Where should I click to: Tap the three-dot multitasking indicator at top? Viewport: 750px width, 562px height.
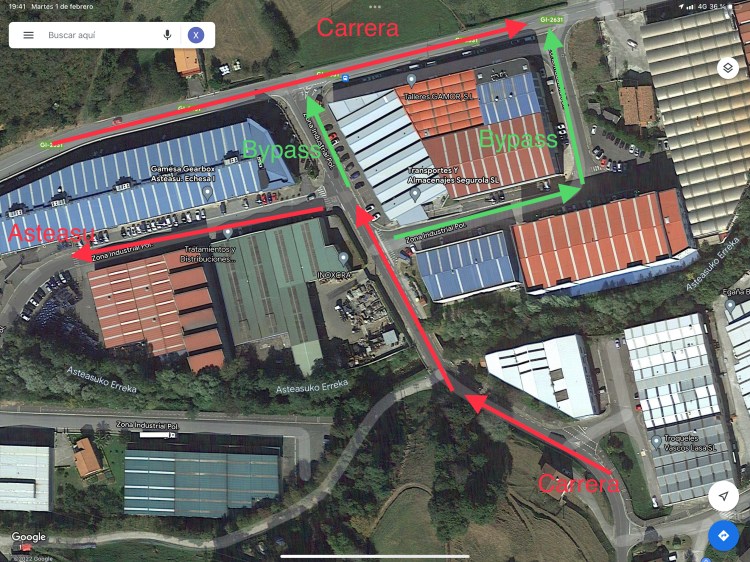375,7
